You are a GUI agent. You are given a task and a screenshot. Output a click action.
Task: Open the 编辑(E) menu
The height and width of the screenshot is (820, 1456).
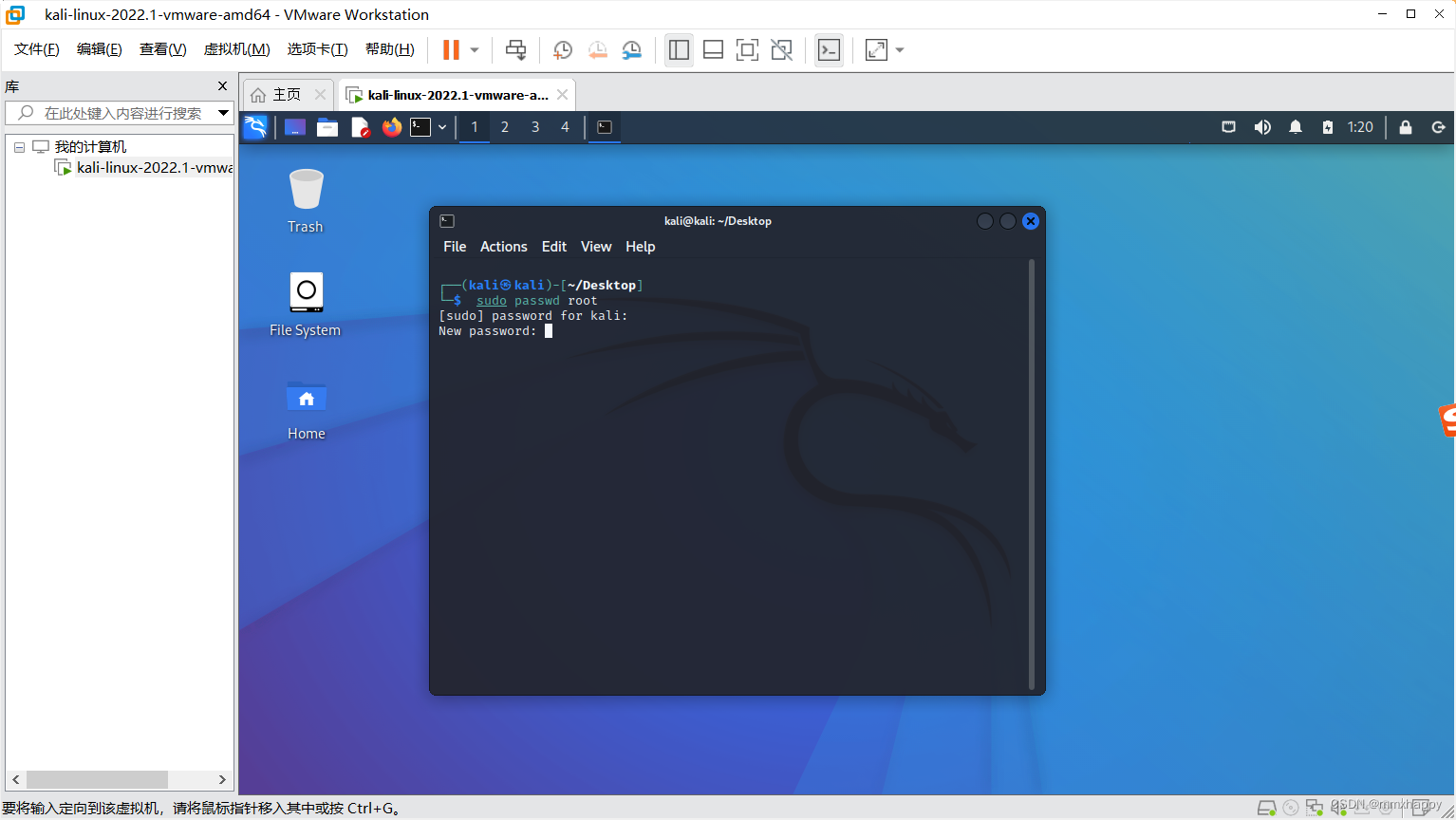pyautogui.click(x=100, y=49)
